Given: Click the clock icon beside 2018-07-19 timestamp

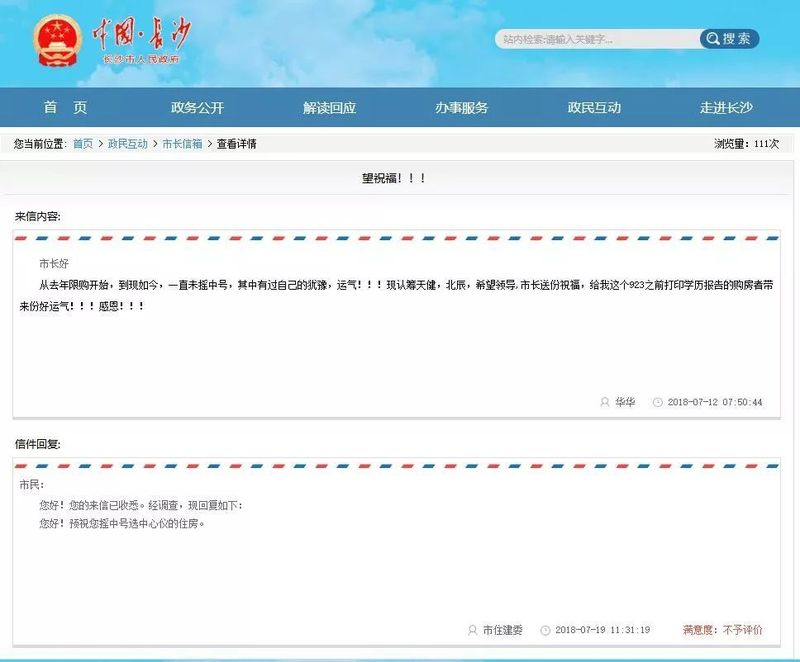Looking at the screenshot, I should pos(545,630).
